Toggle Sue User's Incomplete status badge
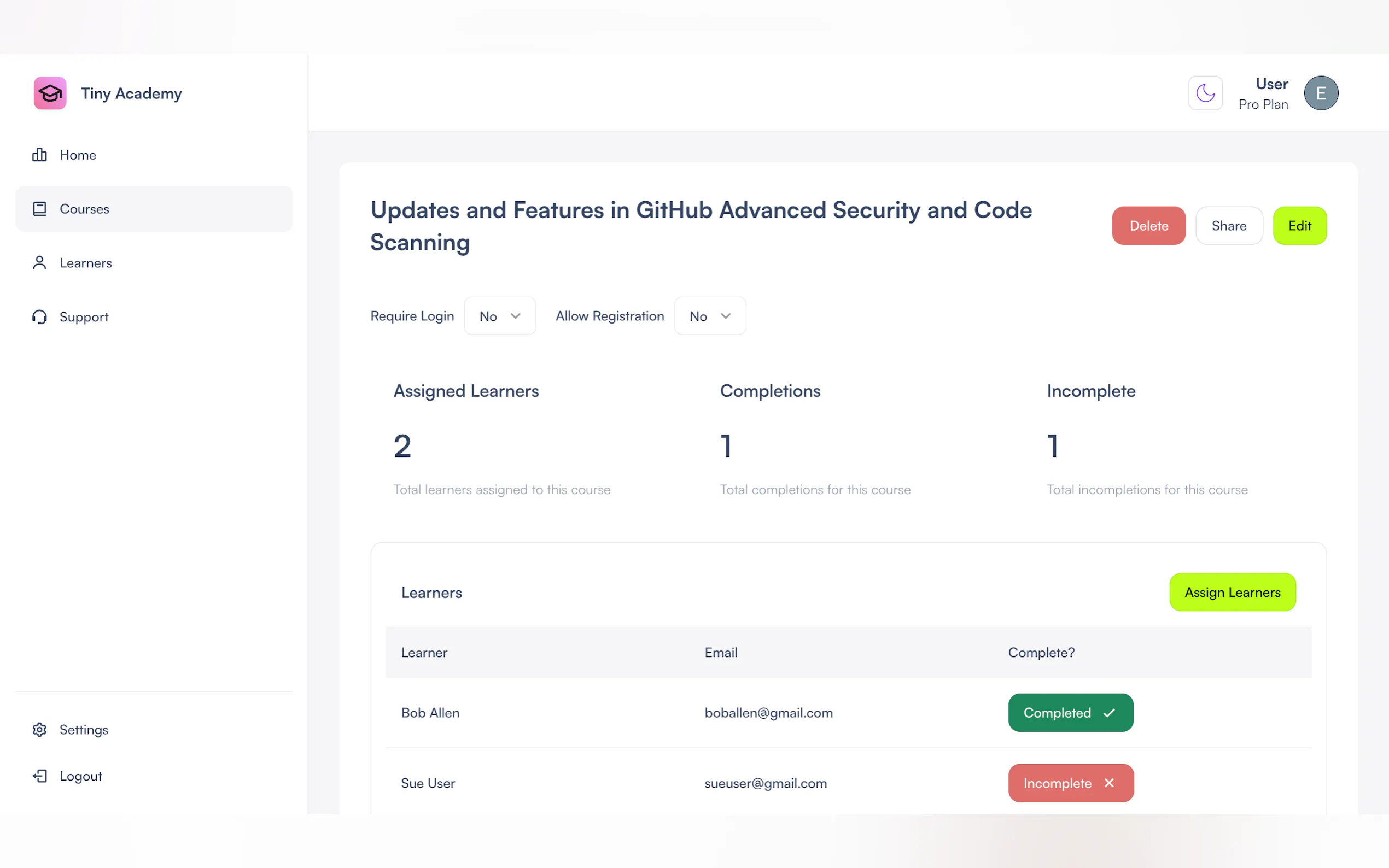This screenshot has height=868, width=1389. 1070,783
